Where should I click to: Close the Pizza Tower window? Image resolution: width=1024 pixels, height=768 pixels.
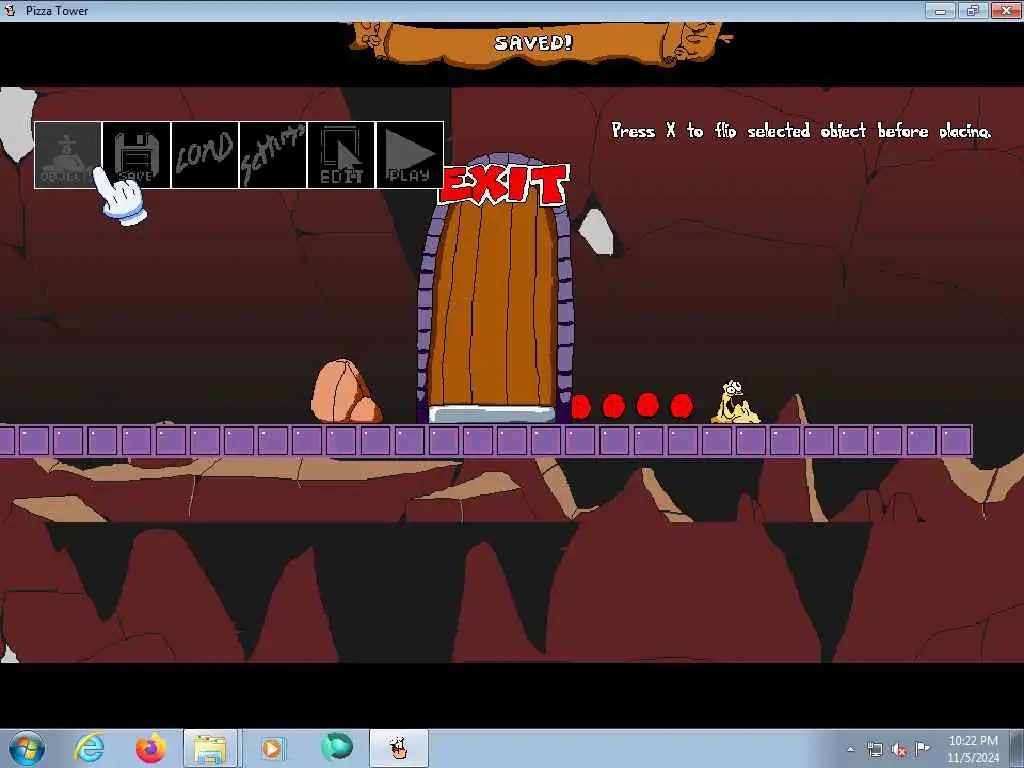pyautogui.click(x=1006, y=10)
